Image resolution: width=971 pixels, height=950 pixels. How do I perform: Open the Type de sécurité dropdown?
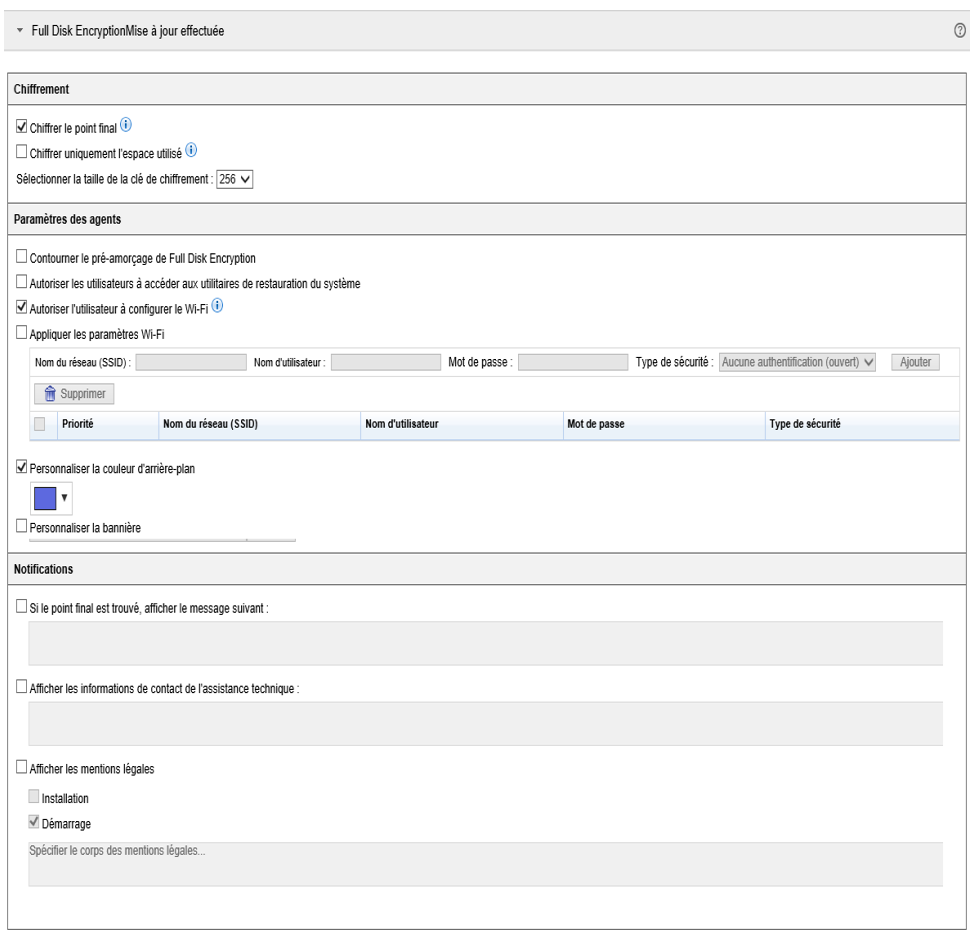[797, 361]
